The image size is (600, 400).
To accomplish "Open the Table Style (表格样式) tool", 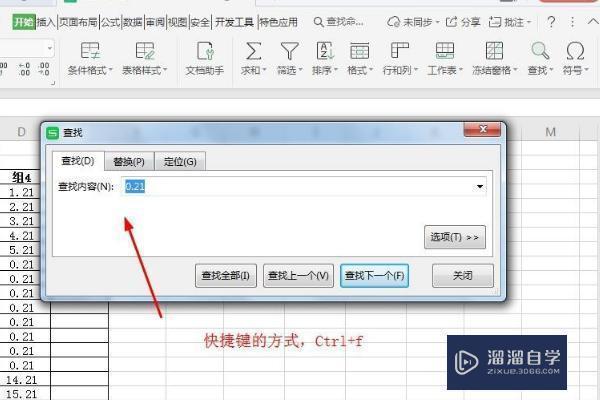I will pos(145,51).
